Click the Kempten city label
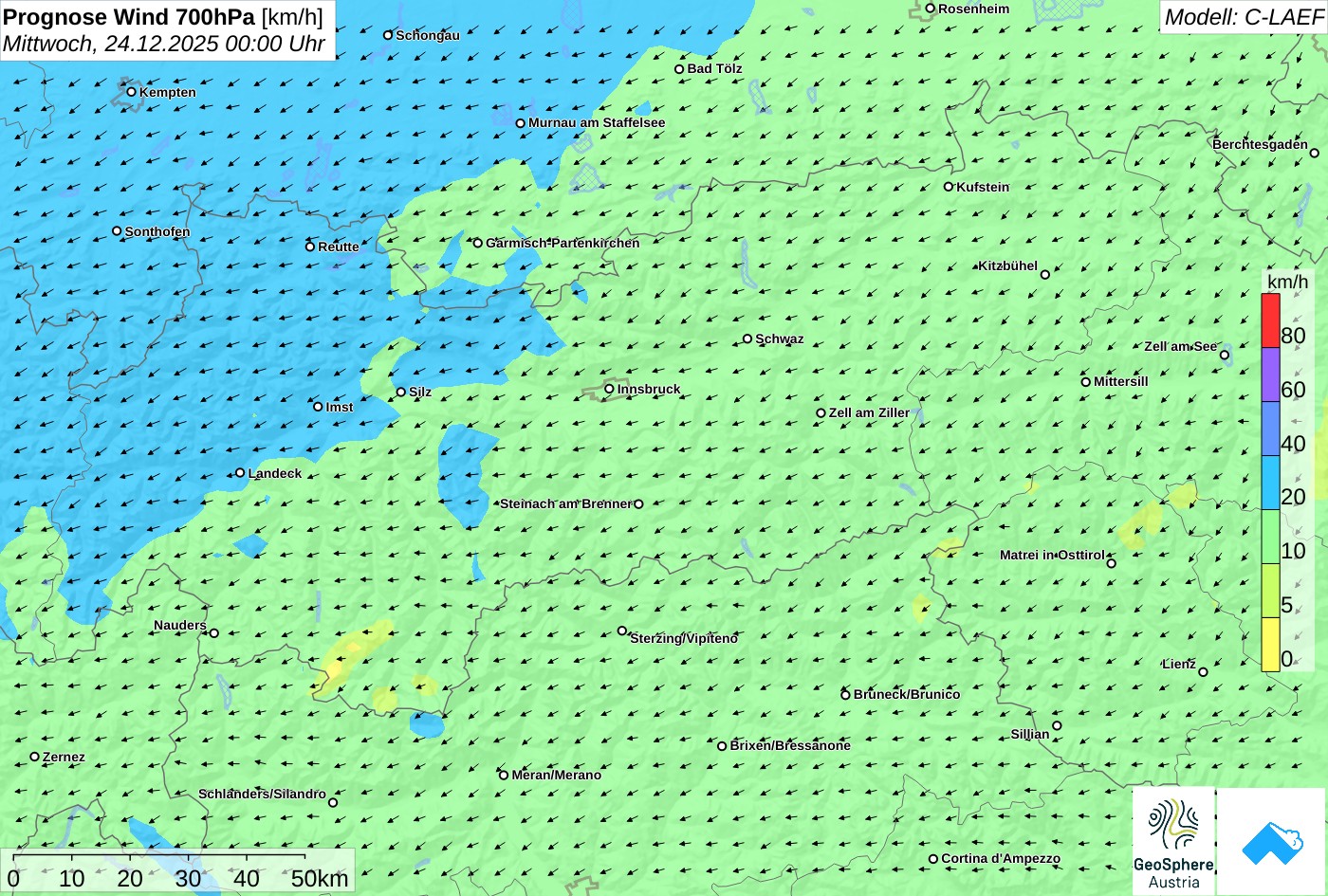1328x896 pixels. pyautogui.click(x=168, y=92)
